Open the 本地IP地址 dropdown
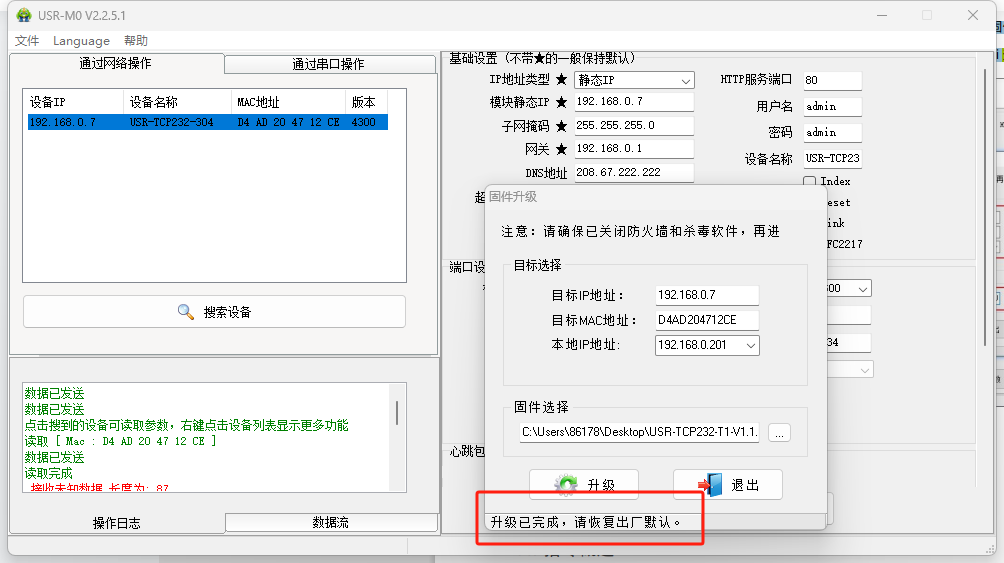1004x563 pixels. coord(751,345)
